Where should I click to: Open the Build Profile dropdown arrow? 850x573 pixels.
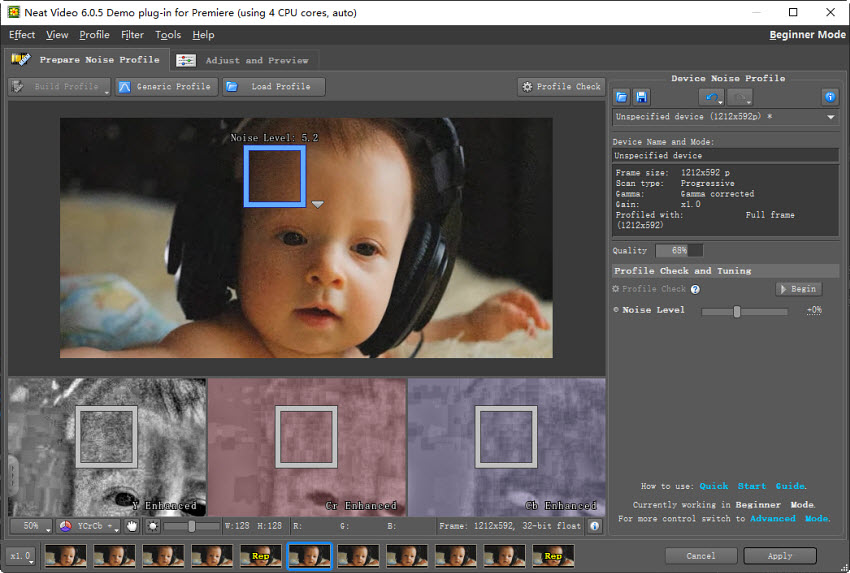(106, 93)
